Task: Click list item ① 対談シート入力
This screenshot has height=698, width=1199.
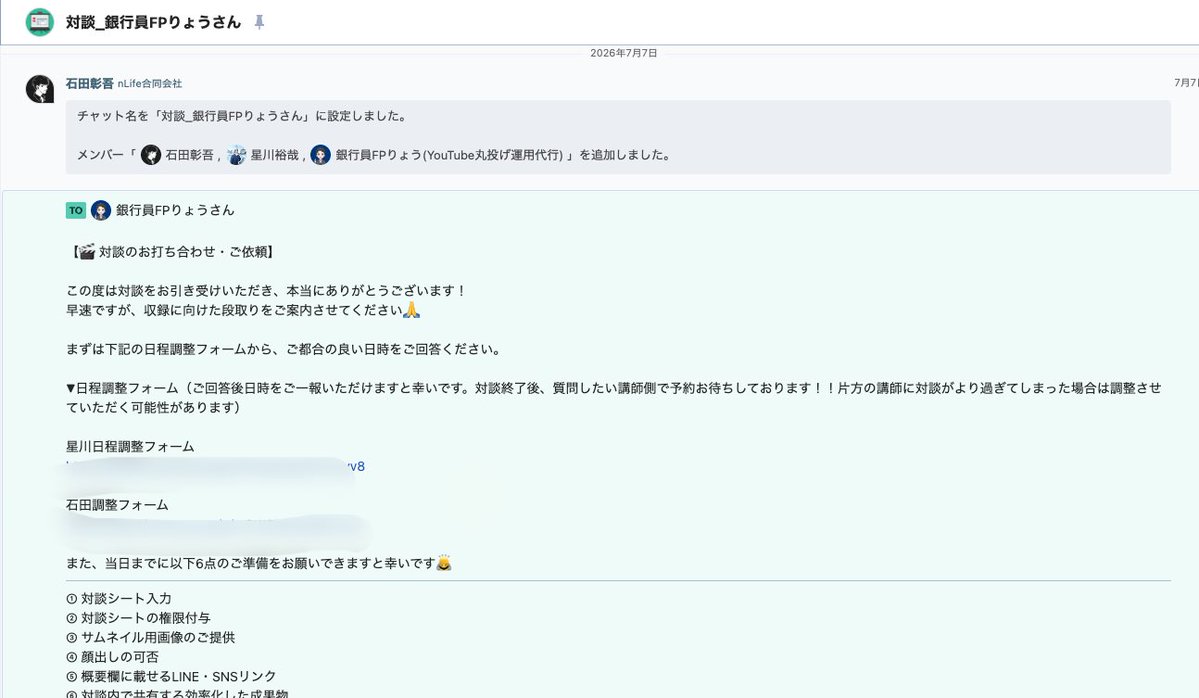Action: coord(119,599)
